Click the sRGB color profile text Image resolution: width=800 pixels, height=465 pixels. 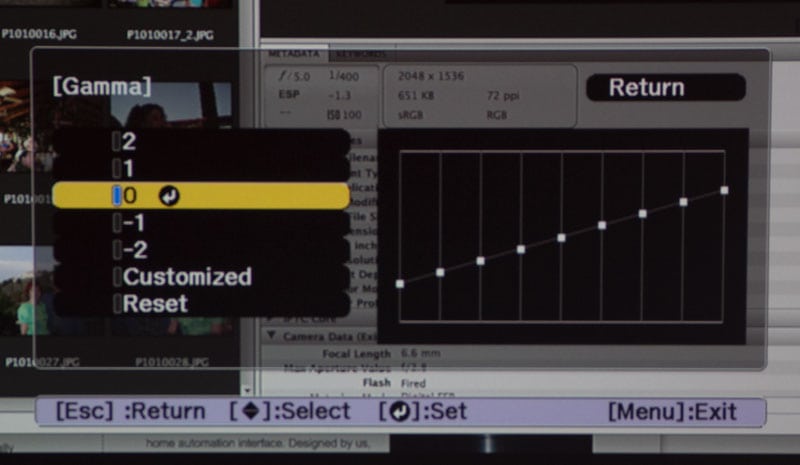[410, 115]
